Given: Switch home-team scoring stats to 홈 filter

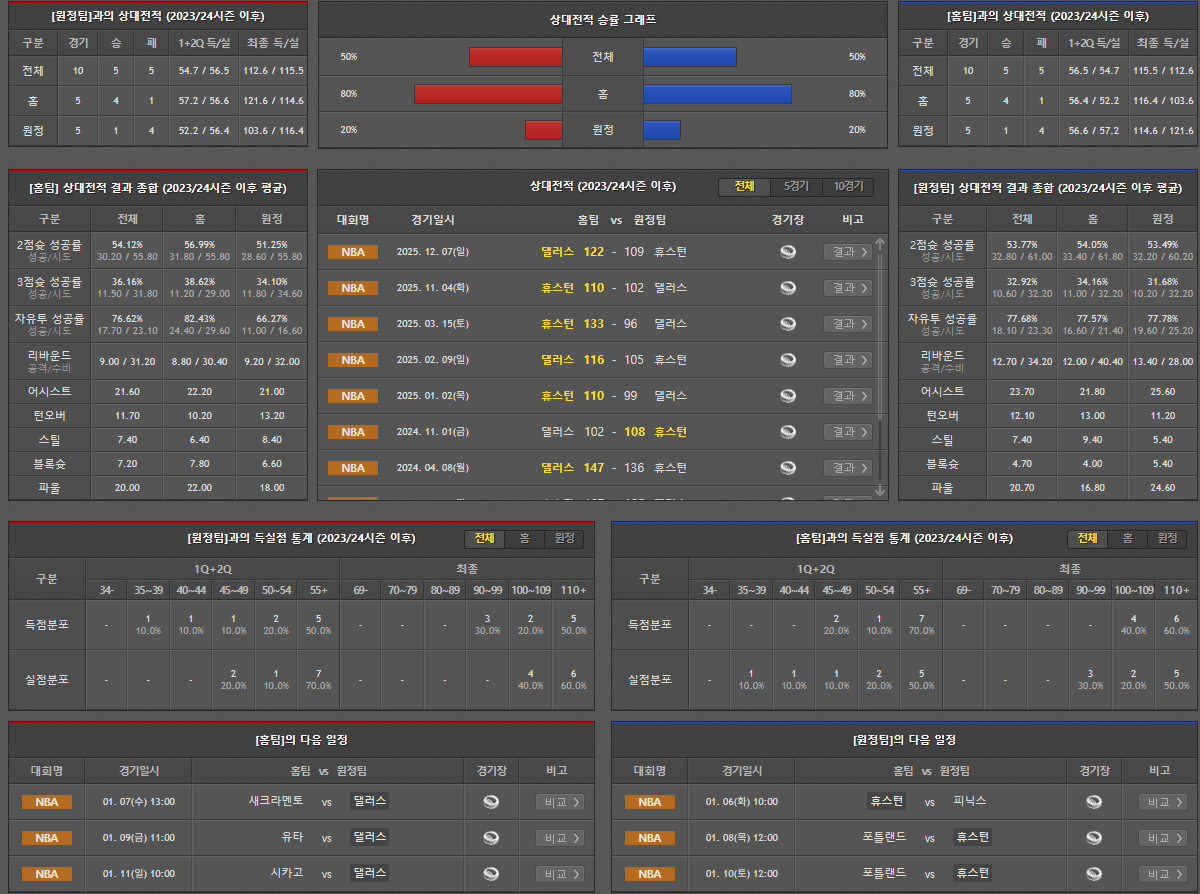Looking at the screenshot, I should tap(1127, 539).
